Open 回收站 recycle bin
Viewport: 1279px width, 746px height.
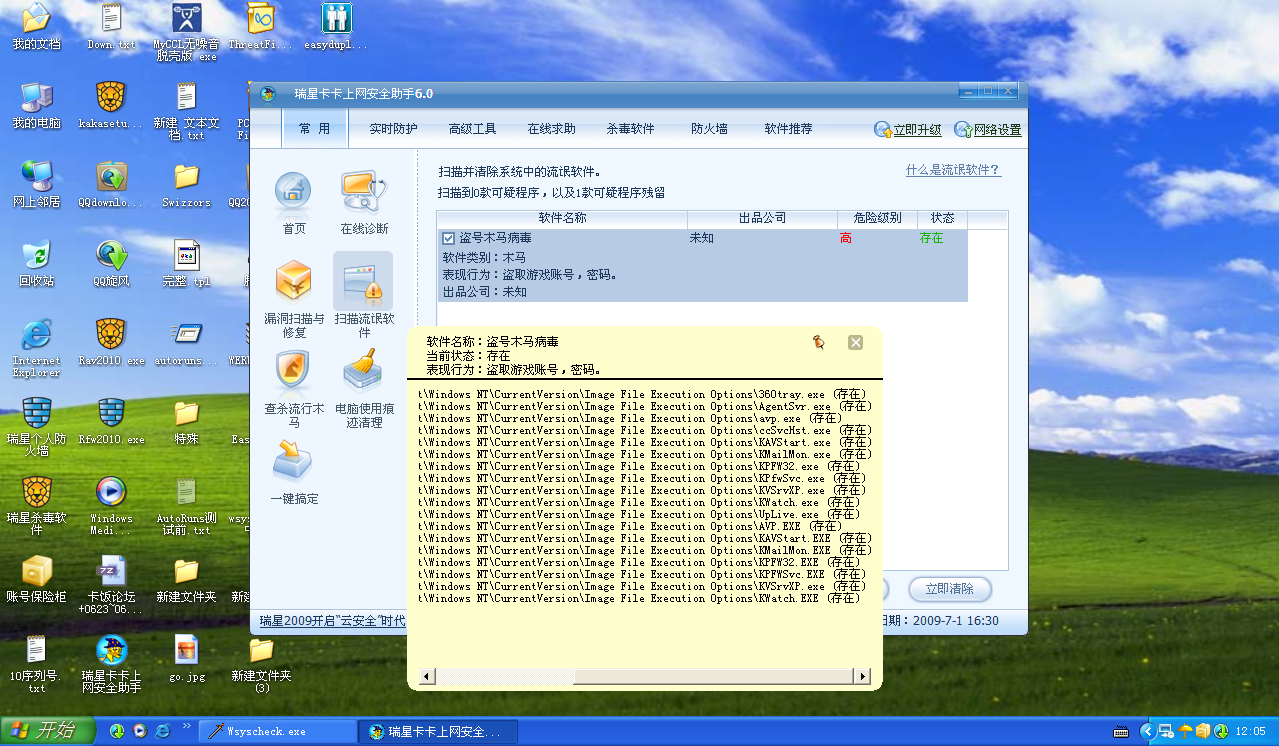point(36,262)
